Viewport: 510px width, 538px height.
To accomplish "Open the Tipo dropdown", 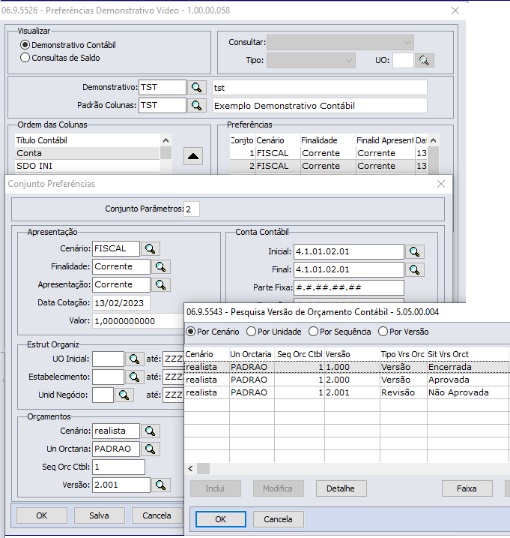I will click(x=311, y=60).
